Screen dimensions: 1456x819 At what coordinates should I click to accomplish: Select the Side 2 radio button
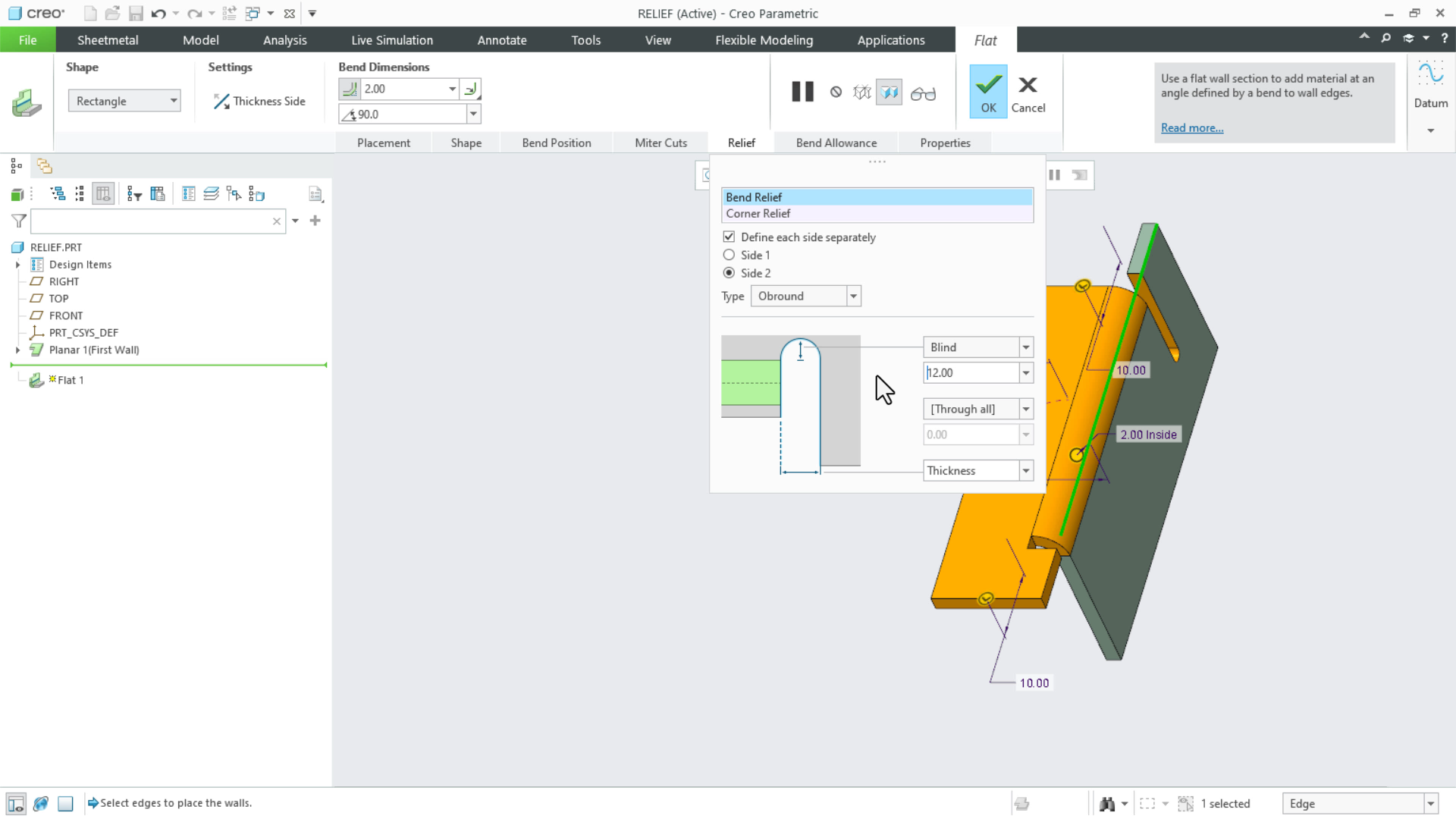[x=729, y=273]
